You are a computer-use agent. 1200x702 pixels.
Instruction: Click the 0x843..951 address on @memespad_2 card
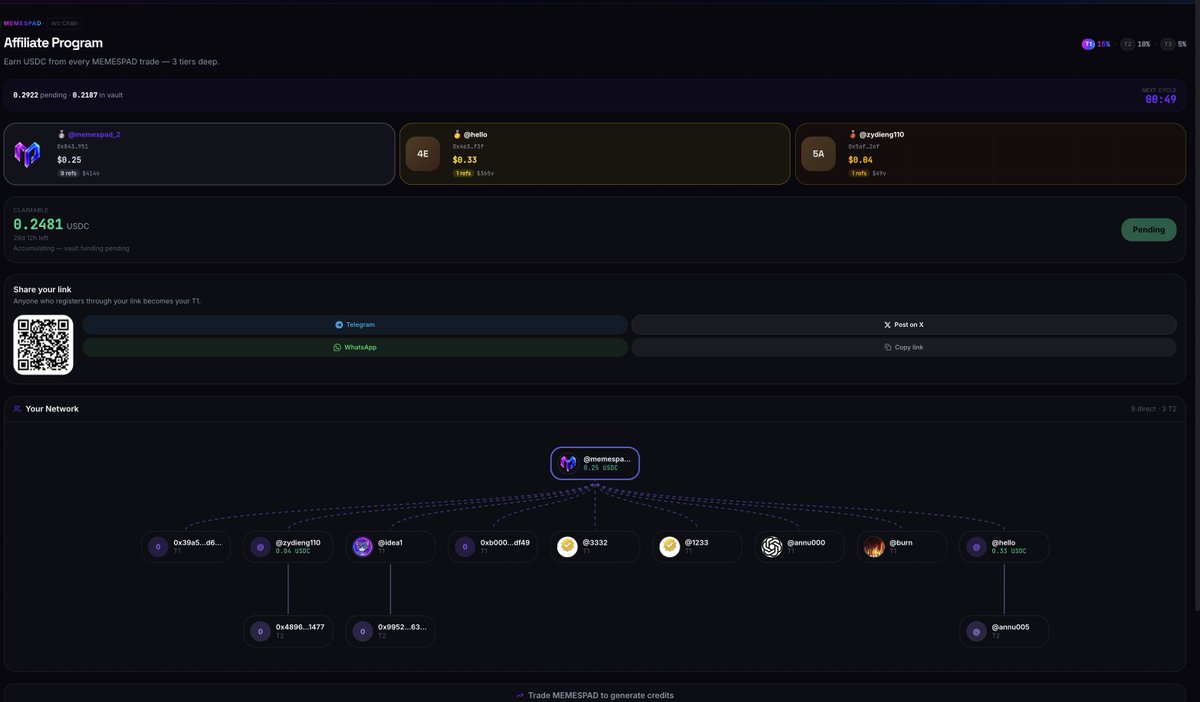(x=72, y=146)
